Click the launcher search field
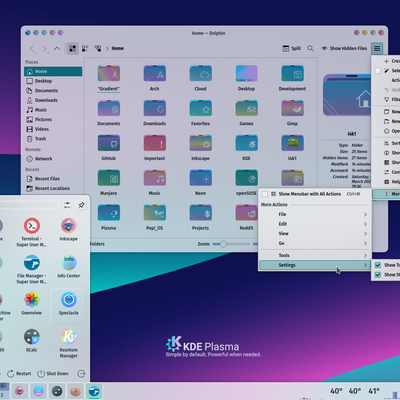 pyautogui.click(x=28, y=205)
